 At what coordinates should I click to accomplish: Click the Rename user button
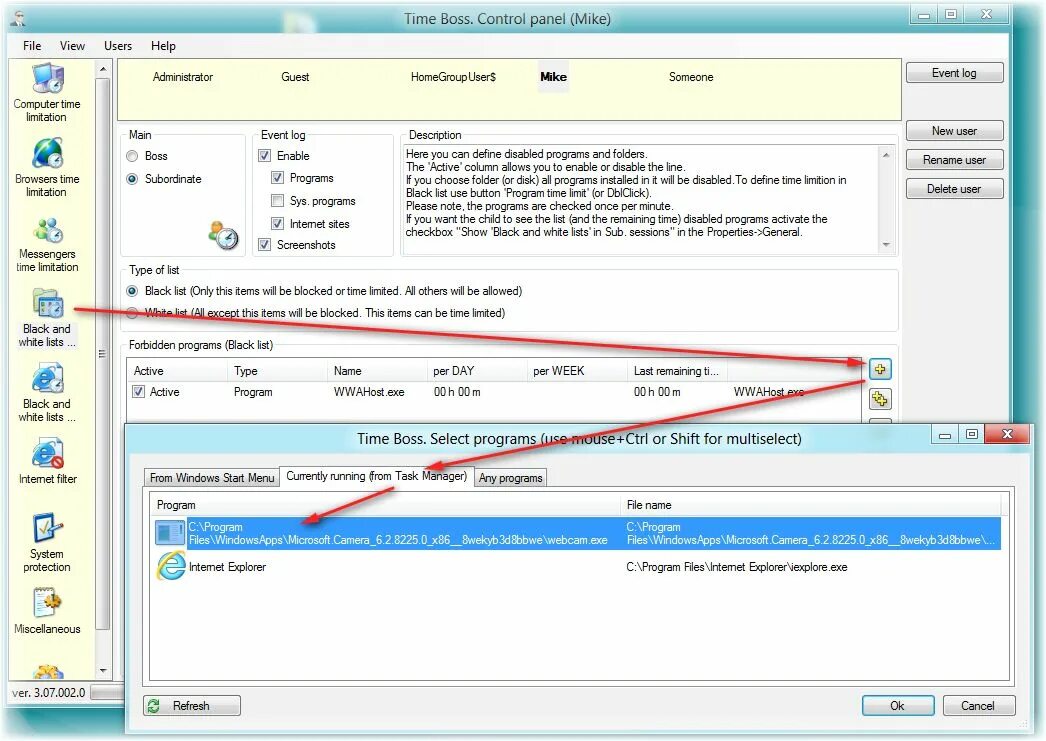pos(955,160)
